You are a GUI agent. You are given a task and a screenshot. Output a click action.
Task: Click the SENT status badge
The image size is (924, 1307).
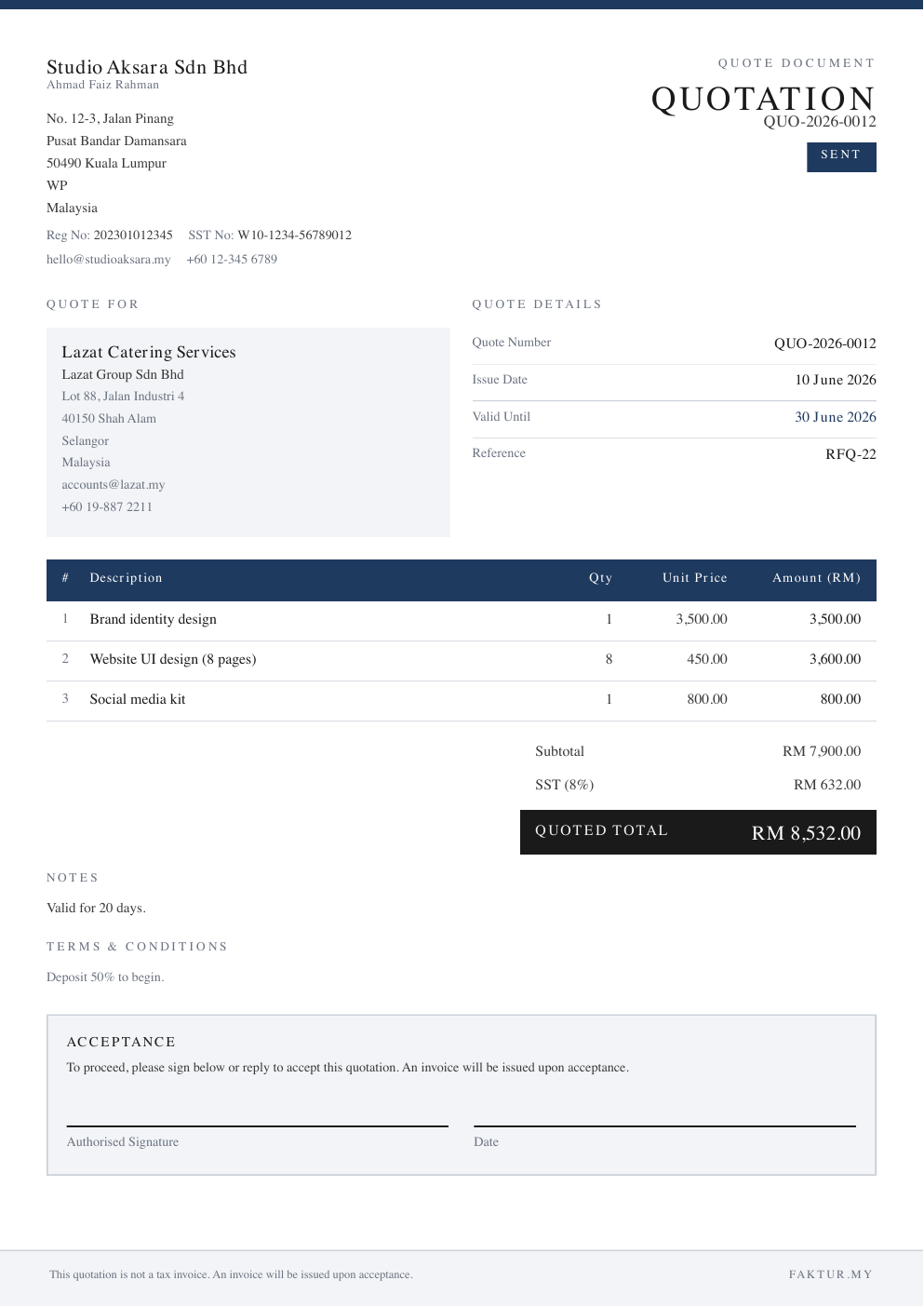(841, 156)
